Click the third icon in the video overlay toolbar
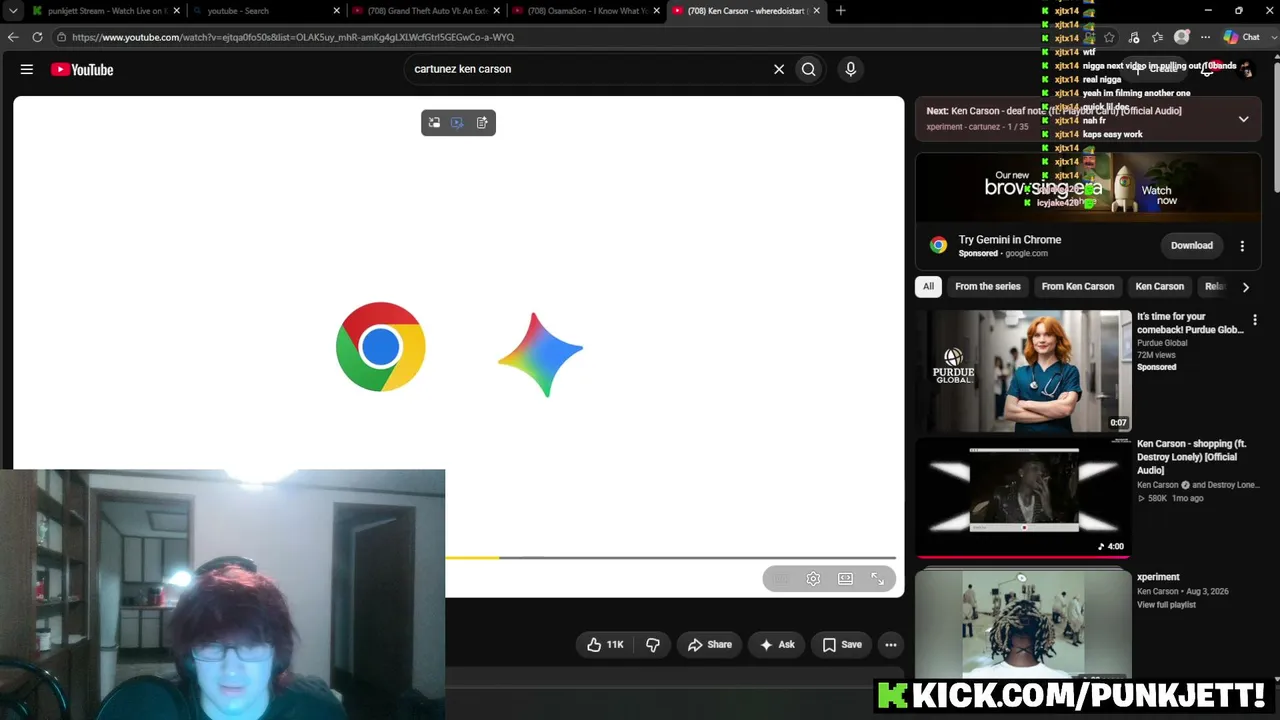 482,123
